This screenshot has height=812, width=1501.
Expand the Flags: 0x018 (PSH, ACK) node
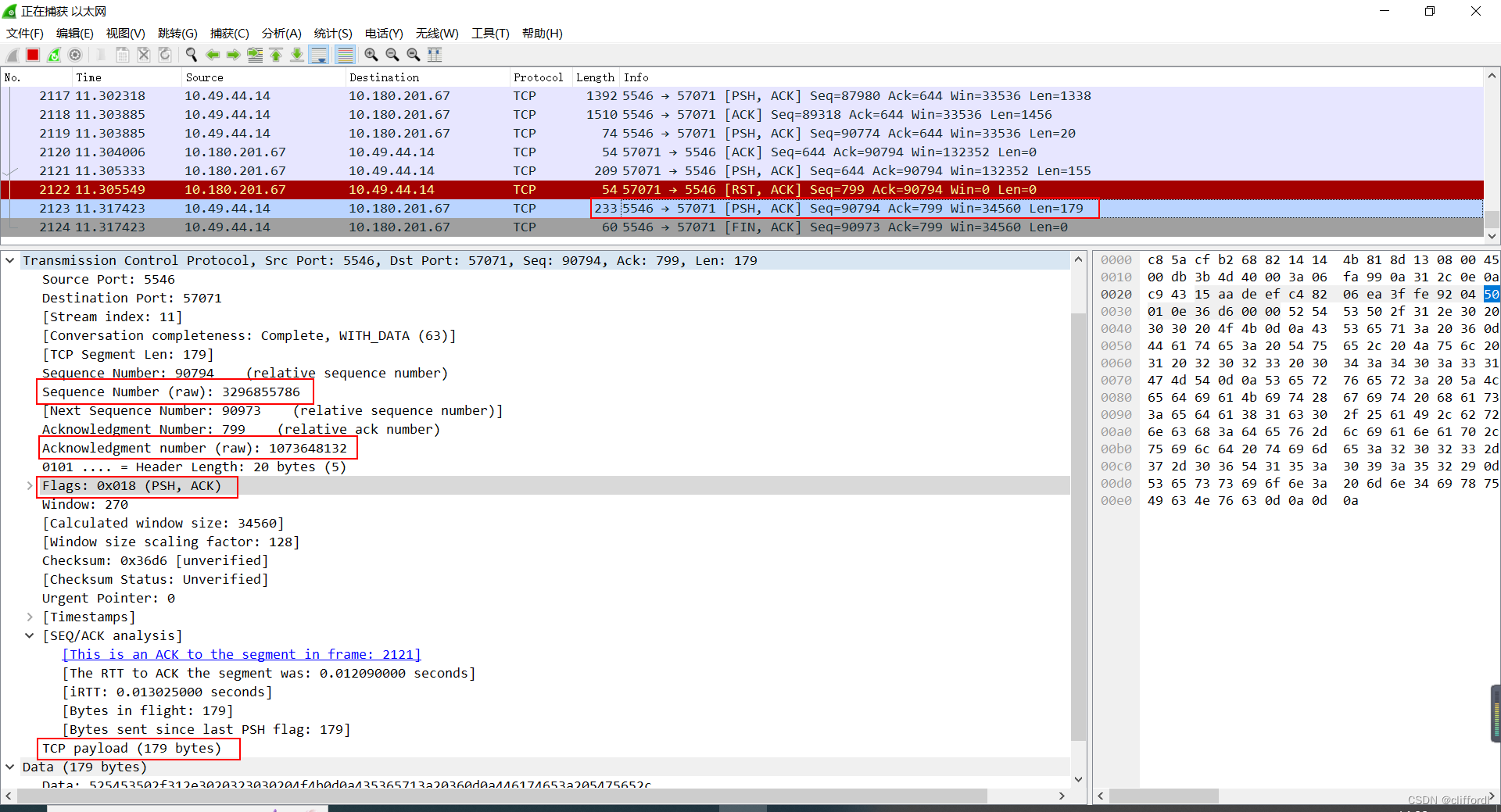coord(30,485)
